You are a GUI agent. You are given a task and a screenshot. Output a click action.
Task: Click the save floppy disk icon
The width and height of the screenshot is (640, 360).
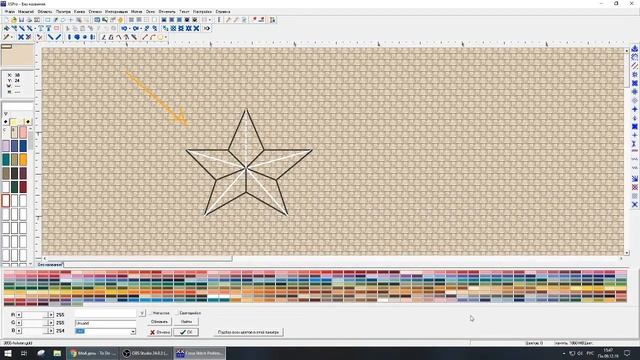[x=22, y=20]
